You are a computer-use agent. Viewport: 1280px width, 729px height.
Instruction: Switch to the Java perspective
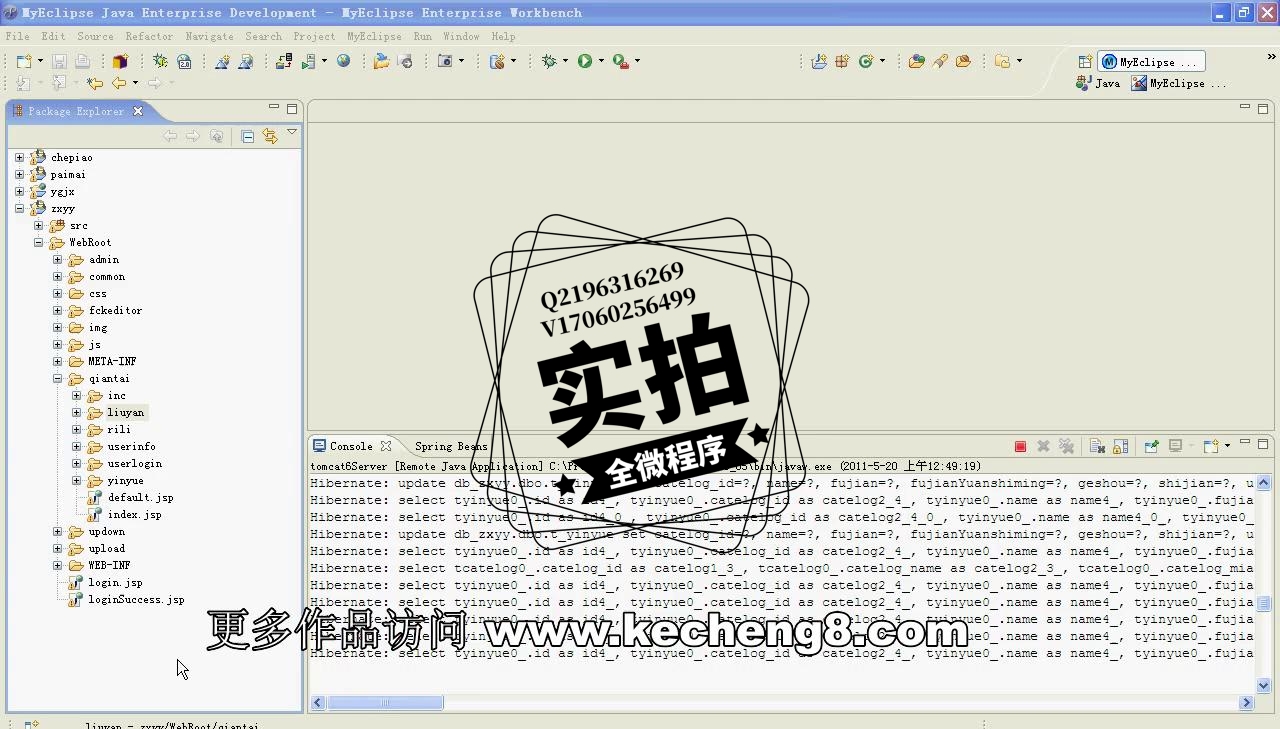[x=1098, y=84]
